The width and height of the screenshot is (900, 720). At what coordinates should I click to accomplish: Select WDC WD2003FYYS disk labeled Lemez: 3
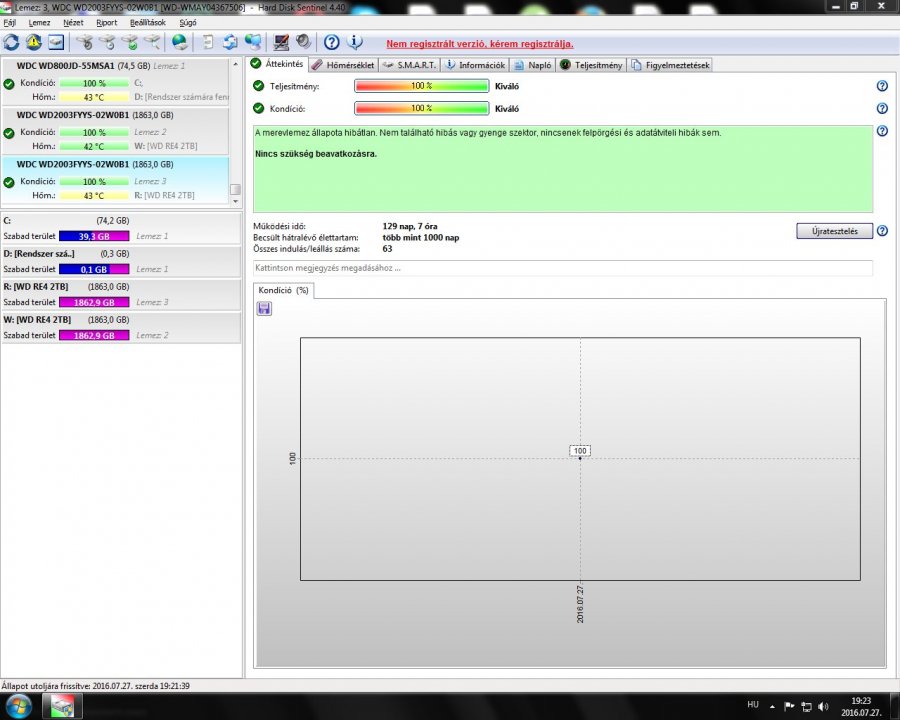[115, 180]
